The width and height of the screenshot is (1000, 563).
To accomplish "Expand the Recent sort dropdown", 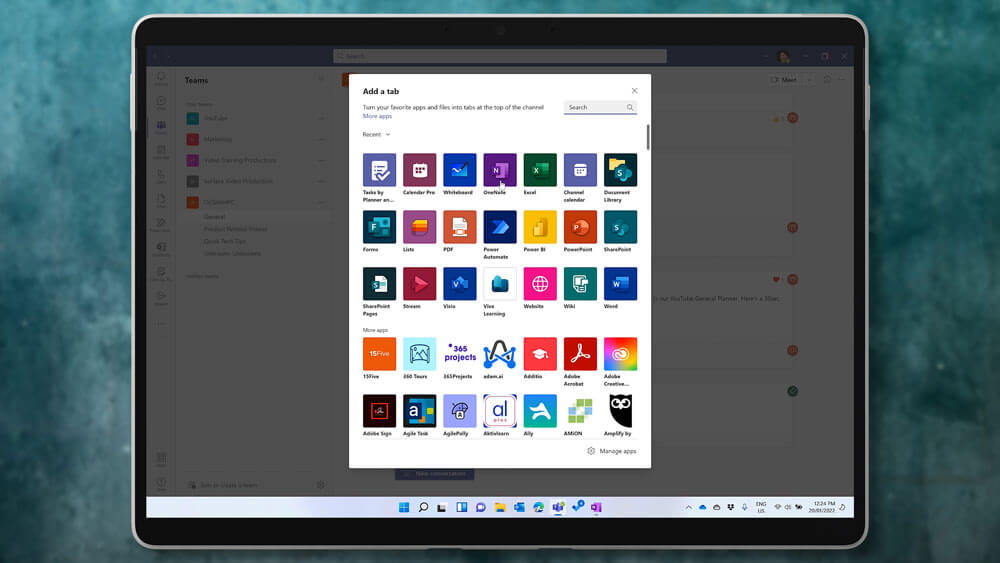I will click(377, 134).
